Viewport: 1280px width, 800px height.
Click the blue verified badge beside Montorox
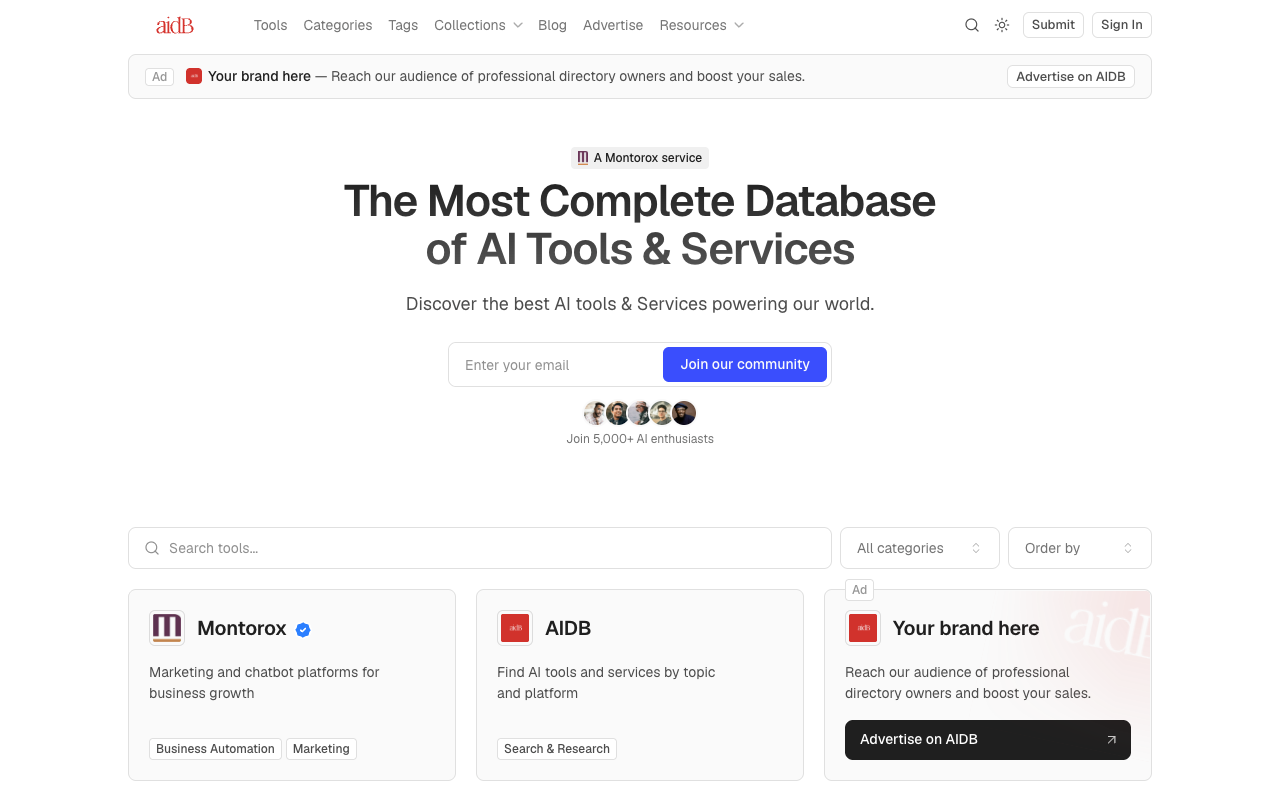click(303, 629)
